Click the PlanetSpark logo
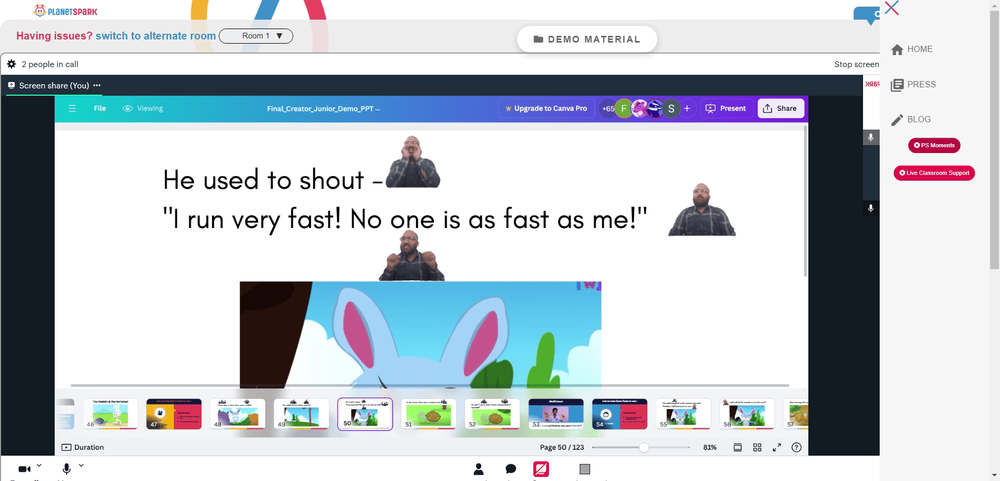The width and height of the screenshot is (1000, 481). [65, 11]
